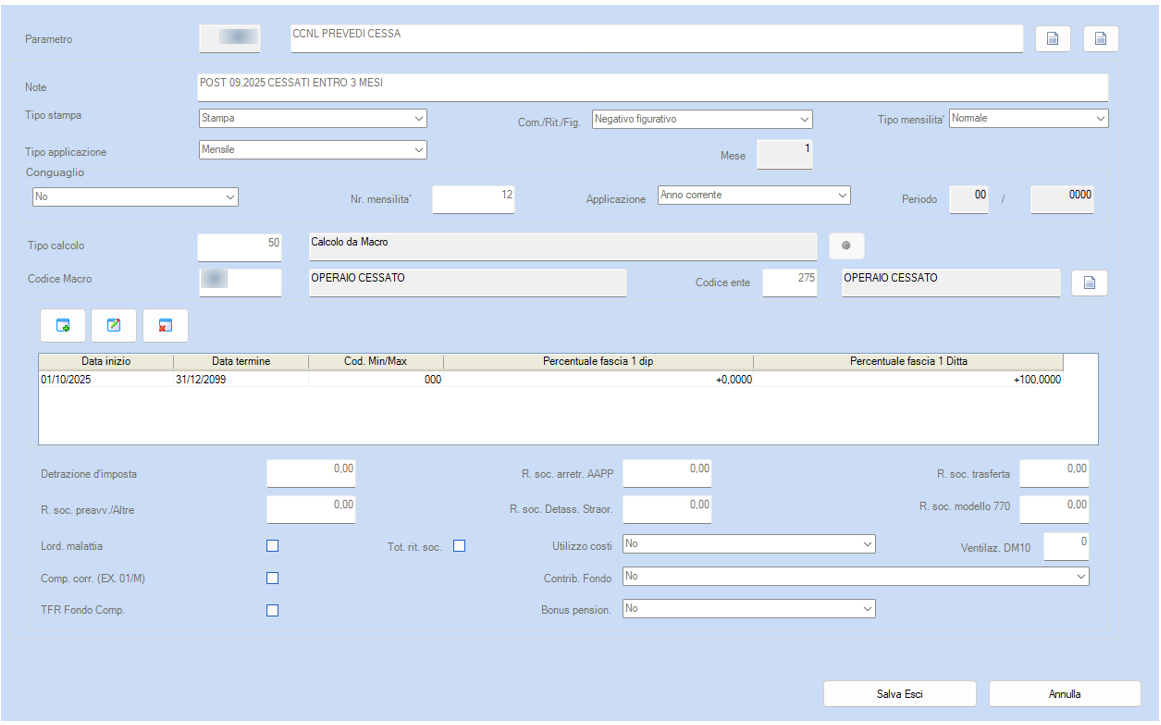
Task: Click the delete row icon with red X
Action: [165, 326]
